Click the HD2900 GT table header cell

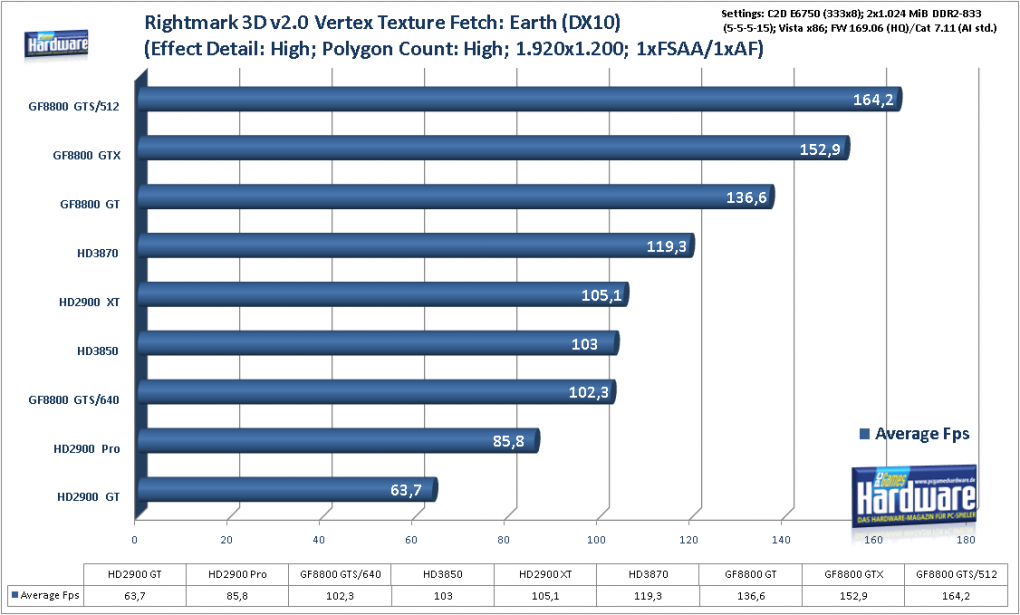[x=135, y=575]
